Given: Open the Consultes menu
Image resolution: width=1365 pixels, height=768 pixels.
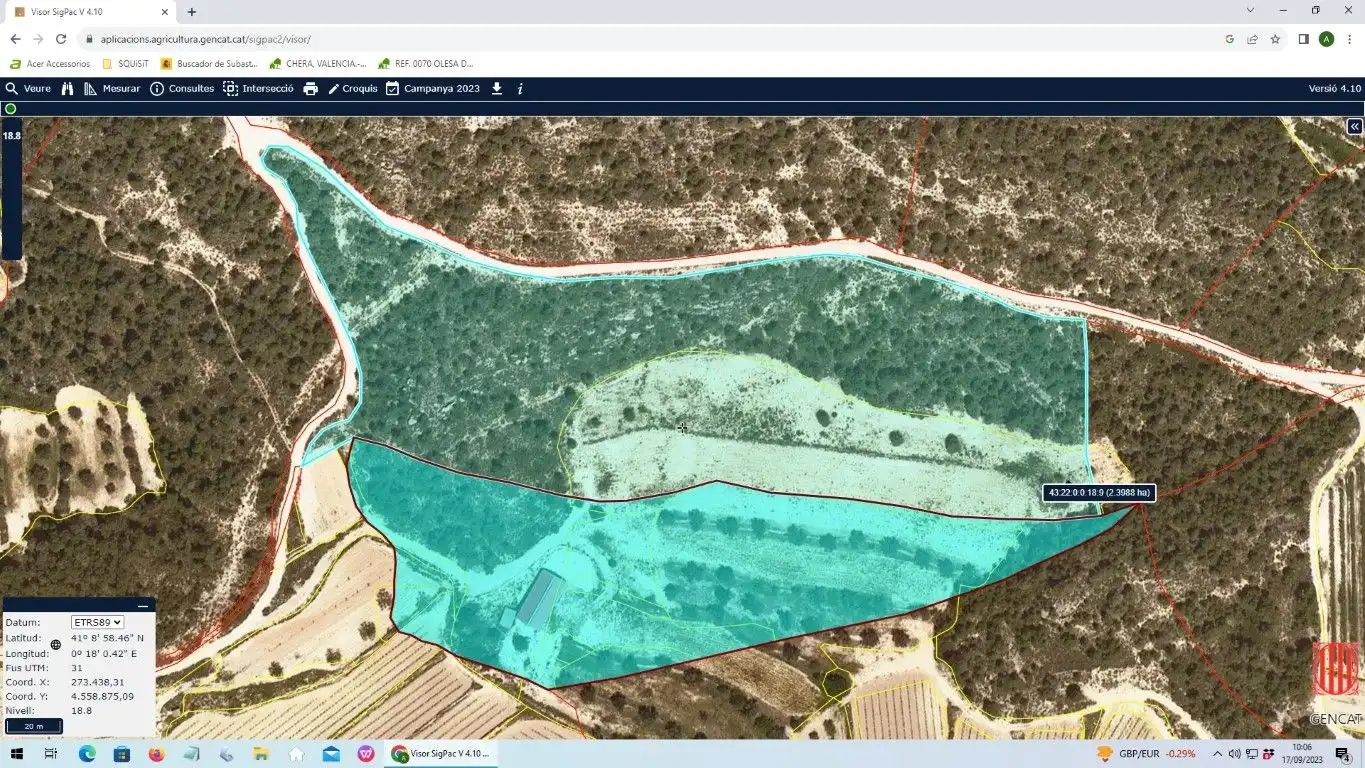Looking at the screenshot, I should coord(182,89).
